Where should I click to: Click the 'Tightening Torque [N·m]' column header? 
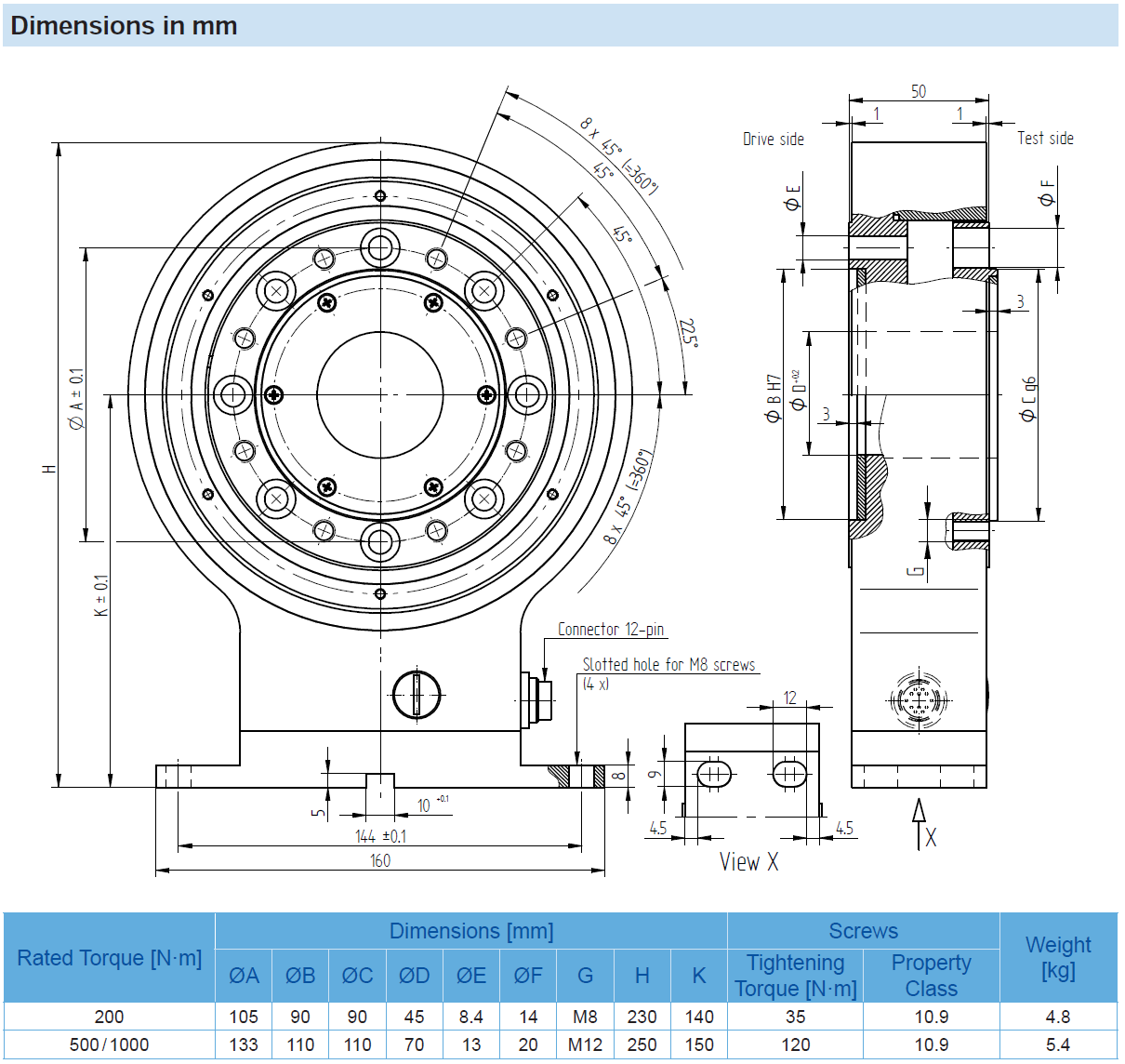point(795,976)
